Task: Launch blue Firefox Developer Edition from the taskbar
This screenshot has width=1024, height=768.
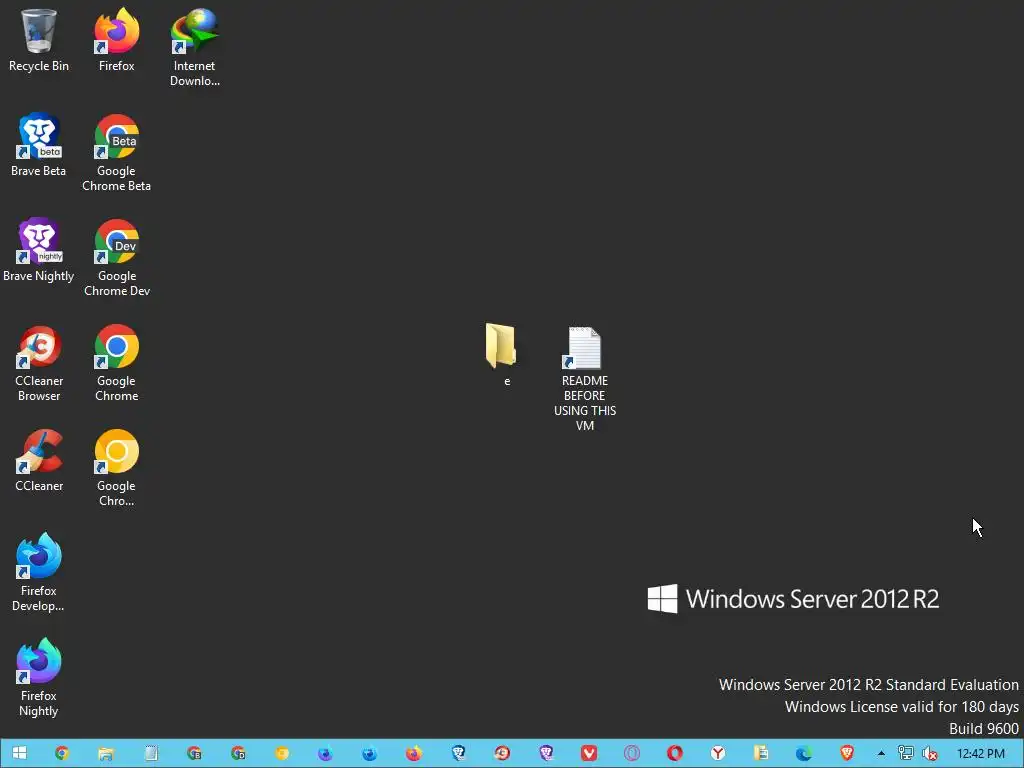Action: click(369, 754)
